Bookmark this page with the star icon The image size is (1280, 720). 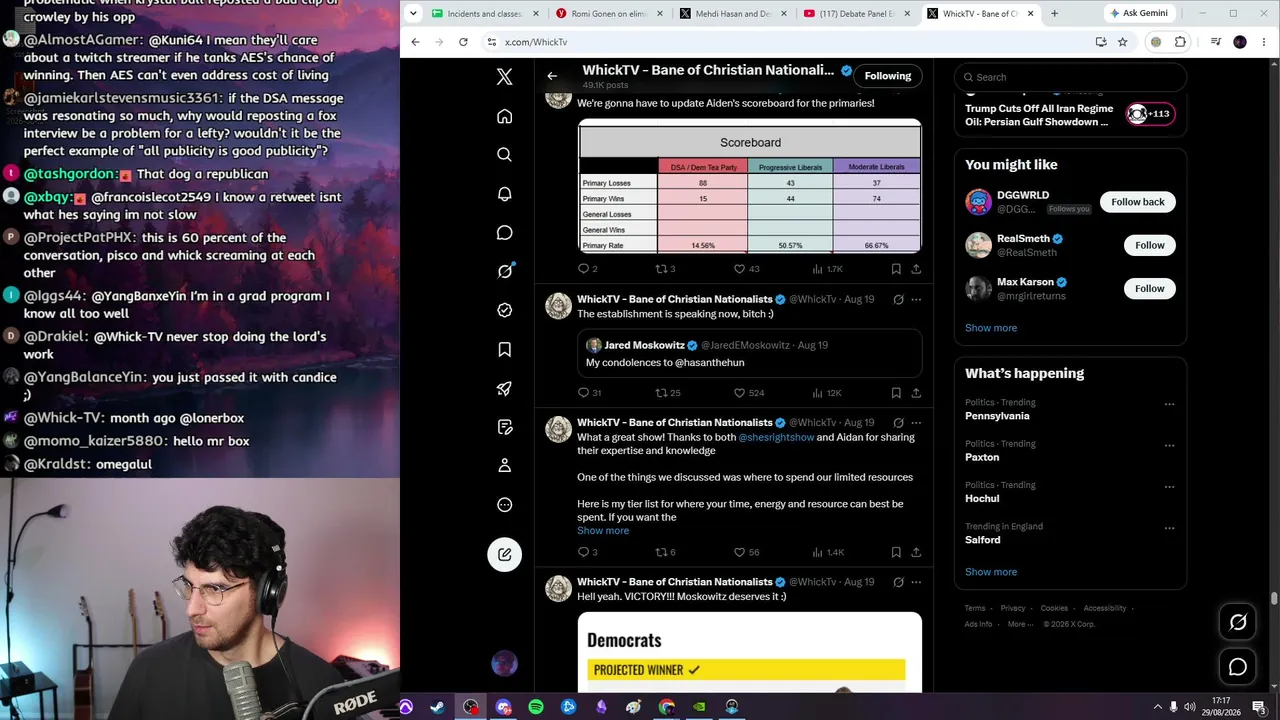click(x=1123, y=42)
